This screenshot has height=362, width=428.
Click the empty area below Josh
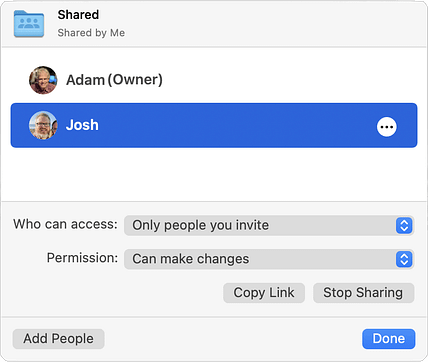tap(214, 174)
